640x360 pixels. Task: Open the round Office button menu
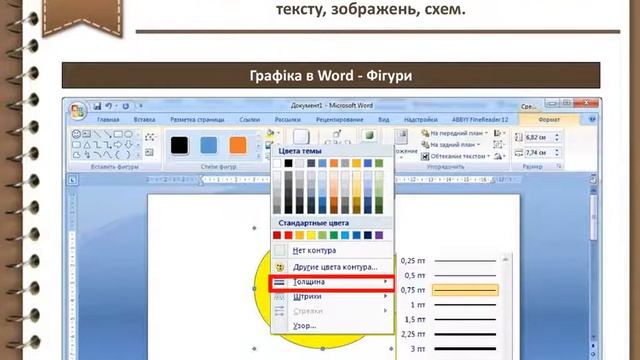coord(78,110)
